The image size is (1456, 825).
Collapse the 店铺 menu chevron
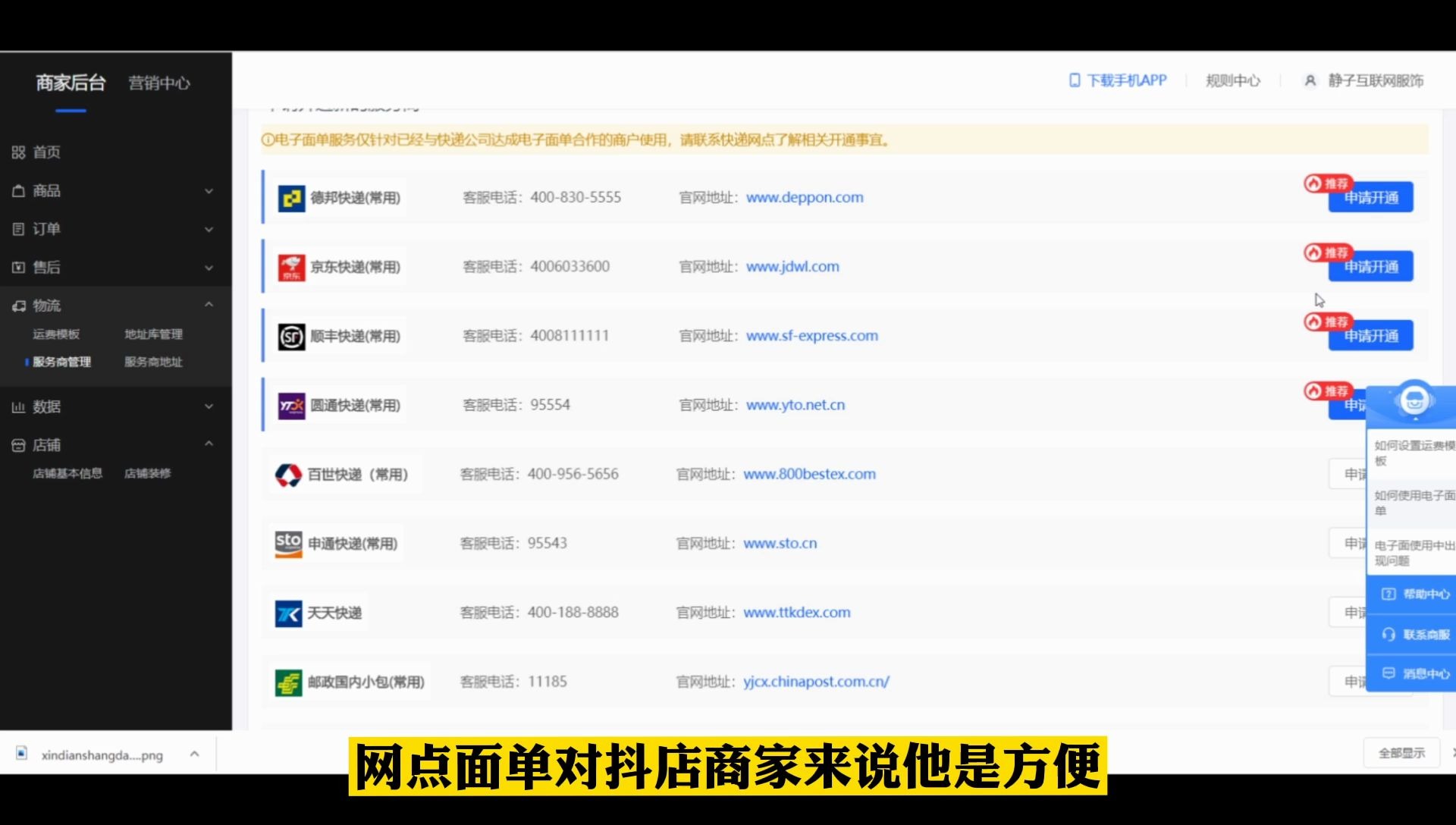209,444
